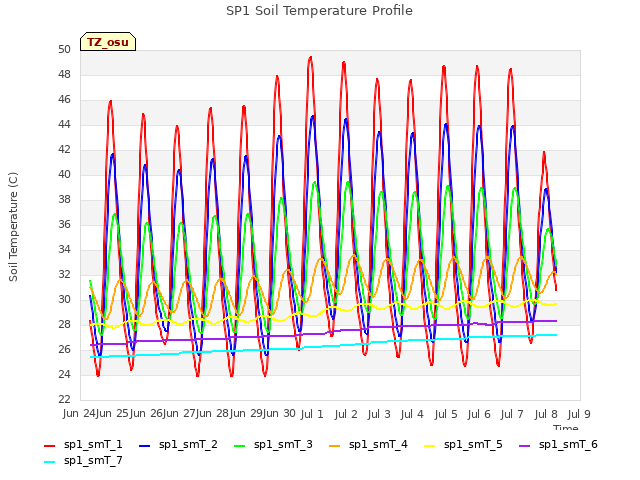Click the red sp1_smT_1 legend swatch
The width and height of the screenshot is (640, 480).
pos(49,446)
